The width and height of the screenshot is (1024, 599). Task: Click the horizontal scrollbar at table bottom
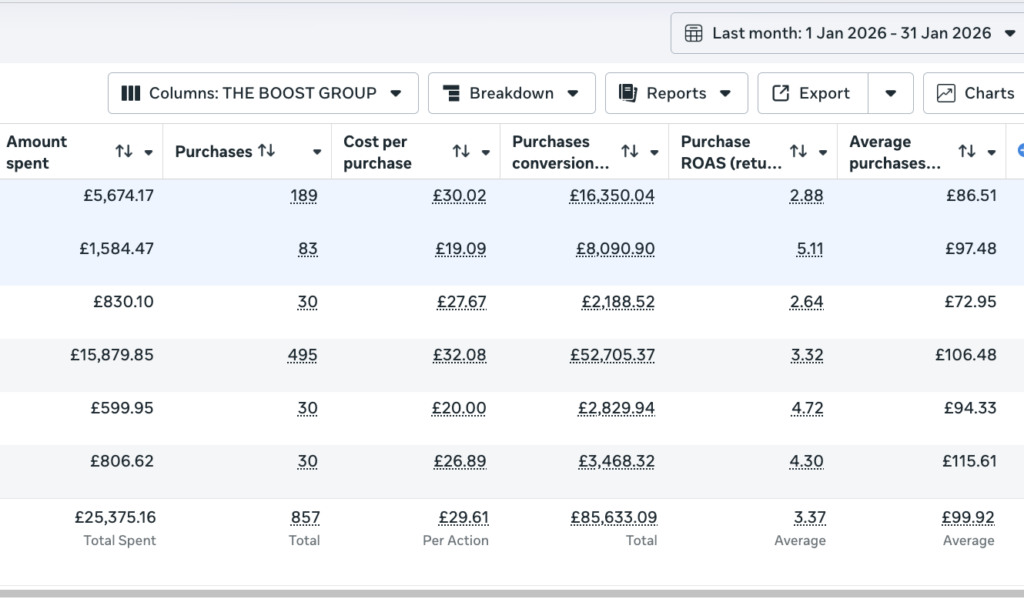pos(512,593)
